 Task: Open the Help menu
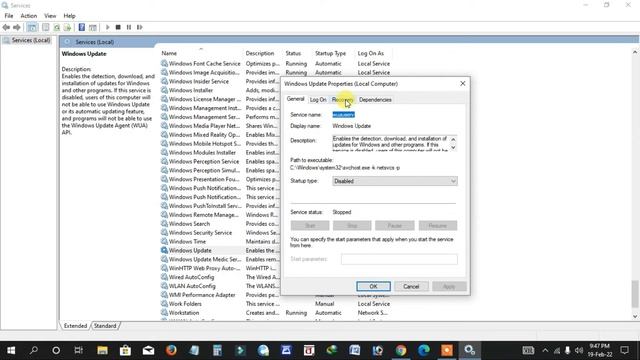[69, 16]
